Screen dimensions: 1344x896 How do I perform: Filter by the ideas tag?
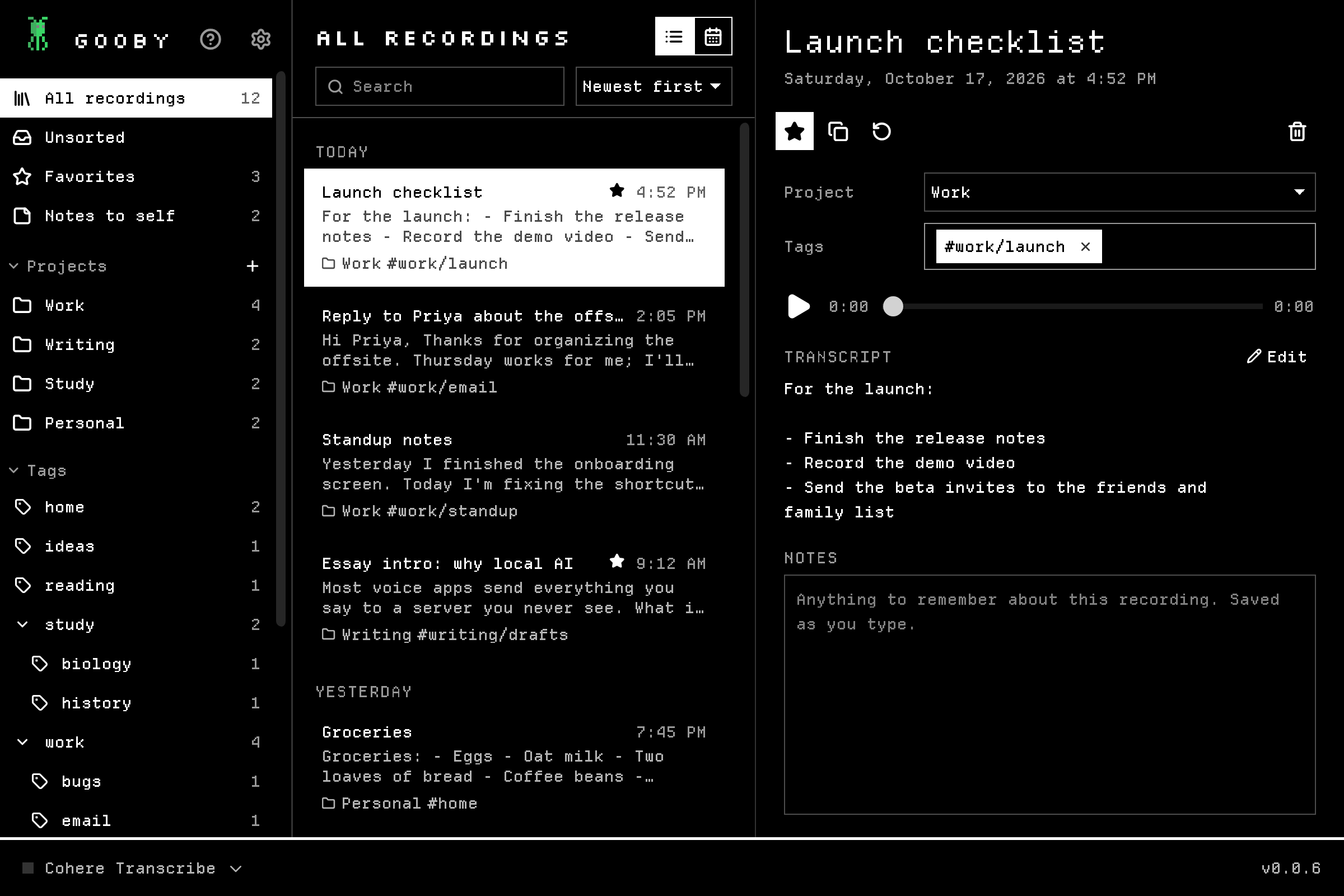coord(136,547)
